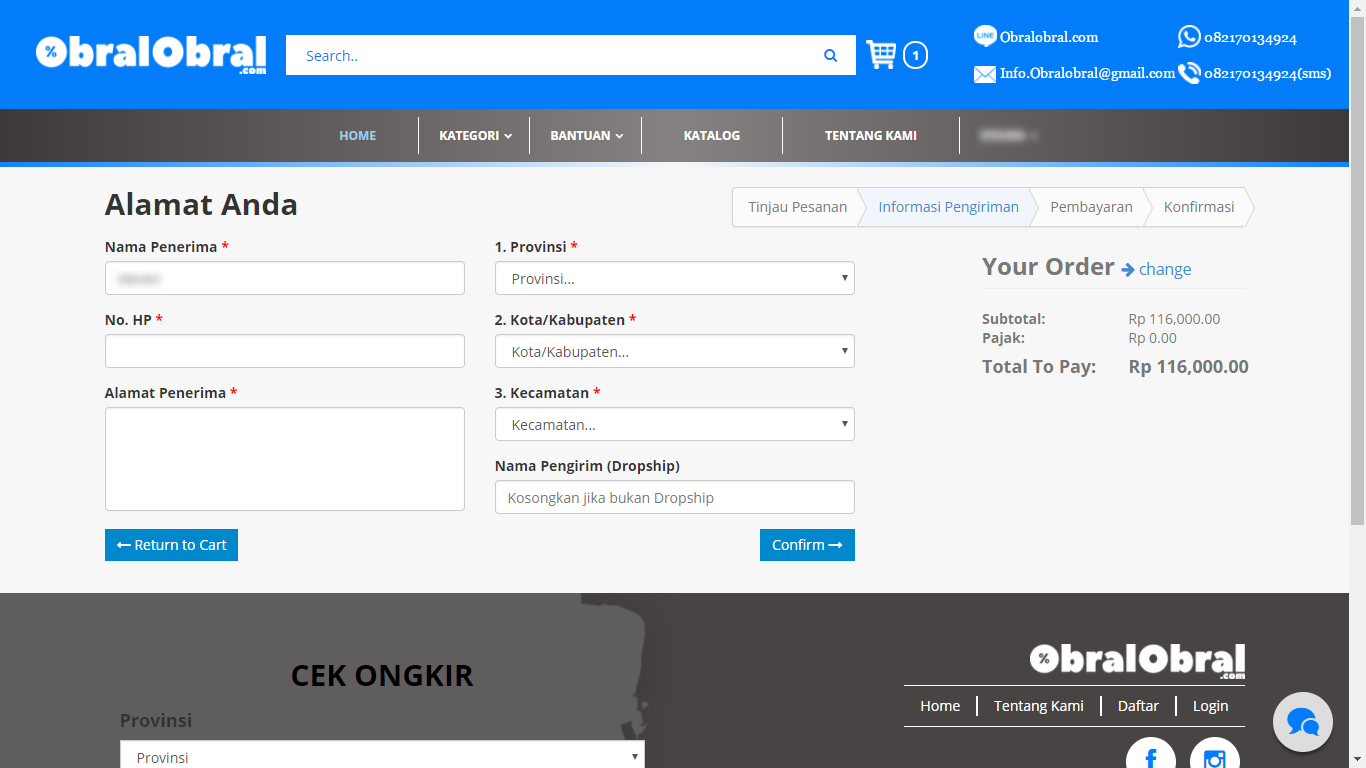
Task: Click the ObralObral header logo
Action: click(x=151, y=55)
